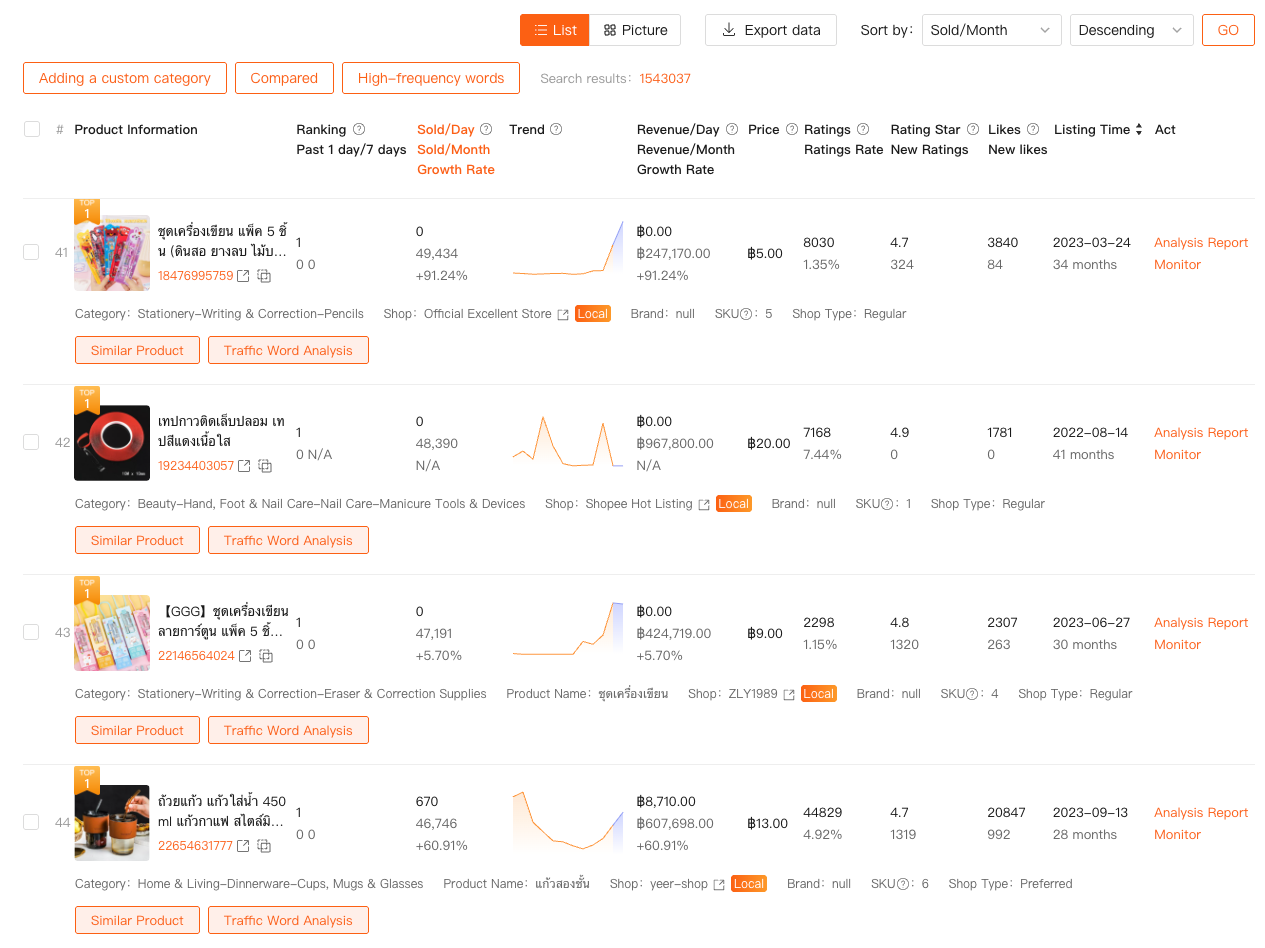The width and height of the screenshot is (1265, 948).
Task: Open the yeer-shop store link icon
Action: (x=719, y=884)
